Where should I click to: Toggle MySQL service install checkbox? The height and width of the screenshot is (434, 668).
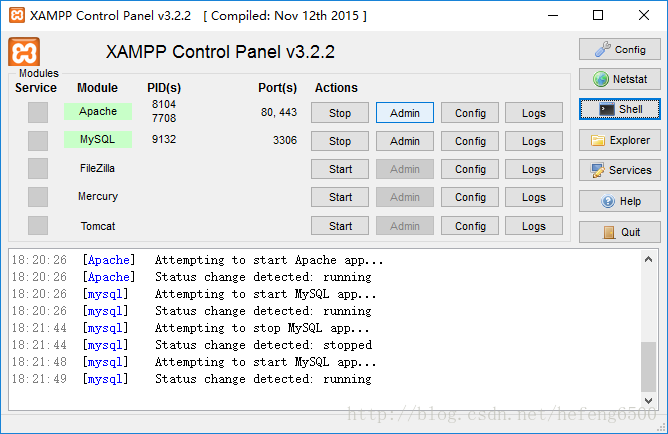pos(38,141)
